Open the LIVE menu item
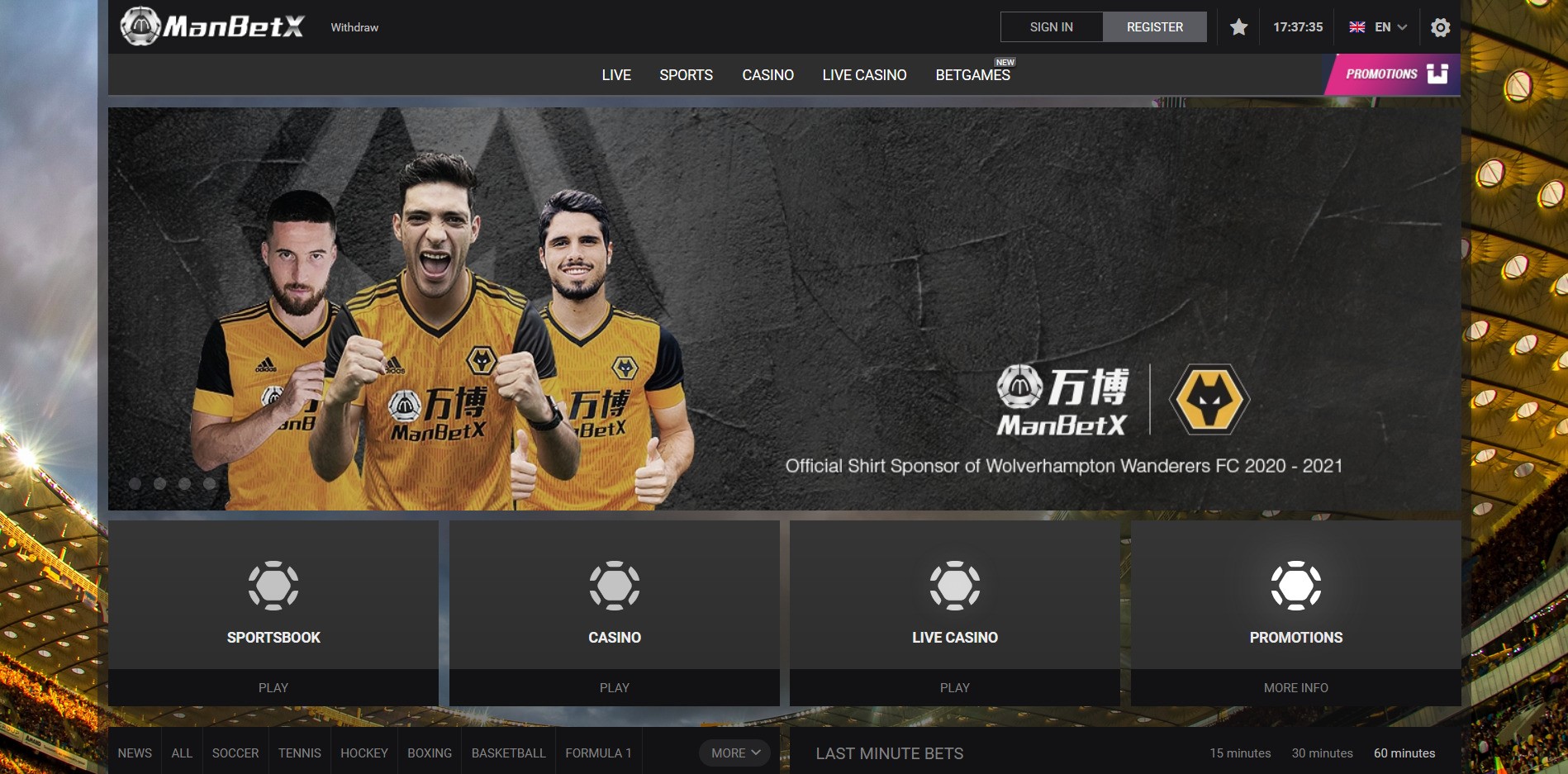Viewport: 1568px width, 774px height. 616,75
